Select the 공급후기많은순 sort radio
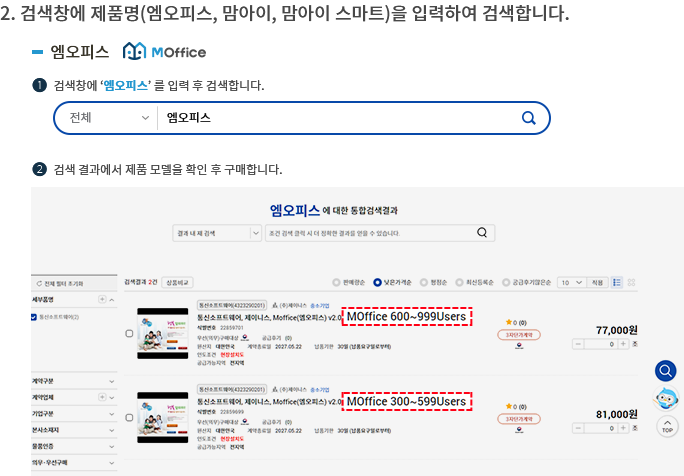684x476 pixels. (x=506, y=283)
